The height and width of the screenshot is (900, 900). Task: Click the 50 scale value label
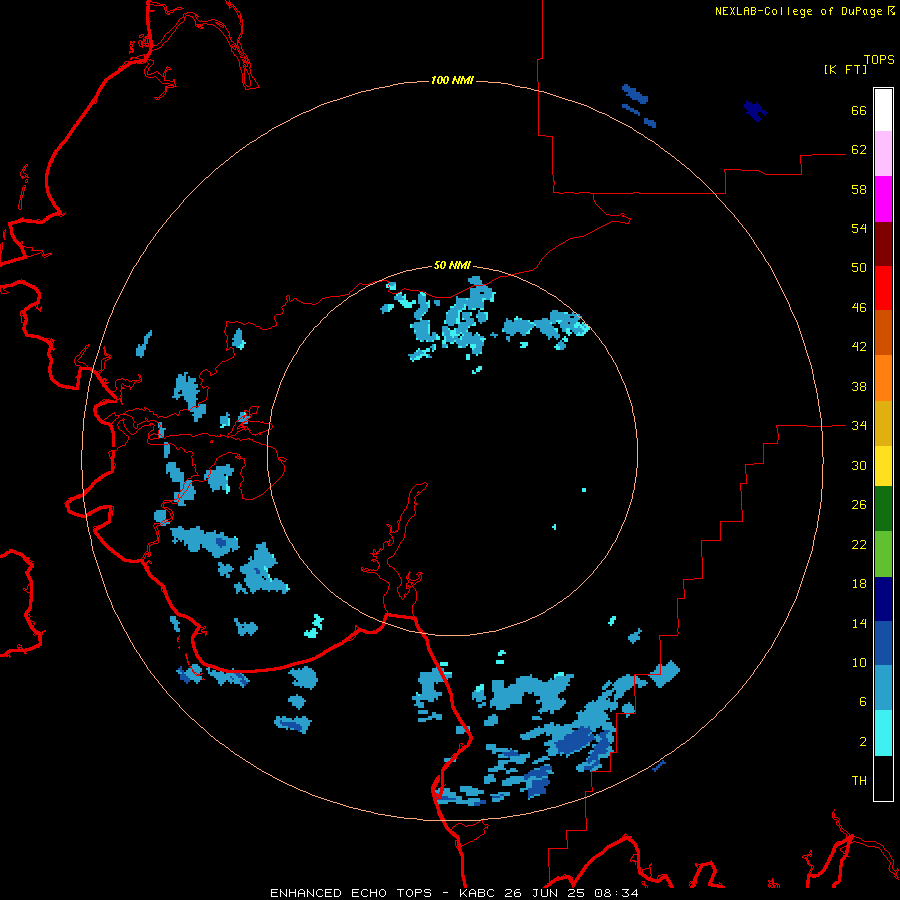(859, 268)
